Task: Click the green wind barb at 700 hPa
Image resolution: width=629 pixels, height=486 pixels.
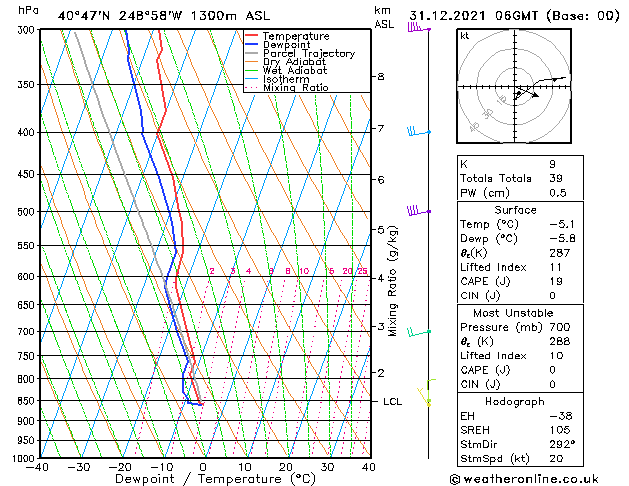Action: tap(419, 332)
